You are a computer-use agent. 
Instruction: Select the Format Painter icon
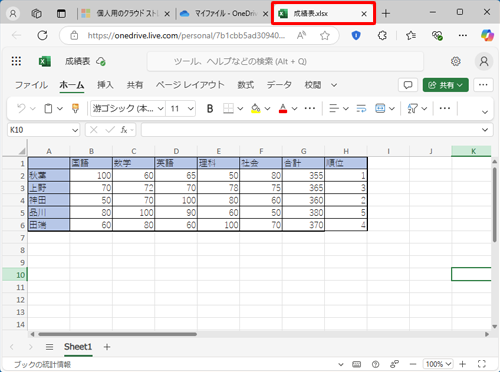pyautogui.click(x=75, y=108)
